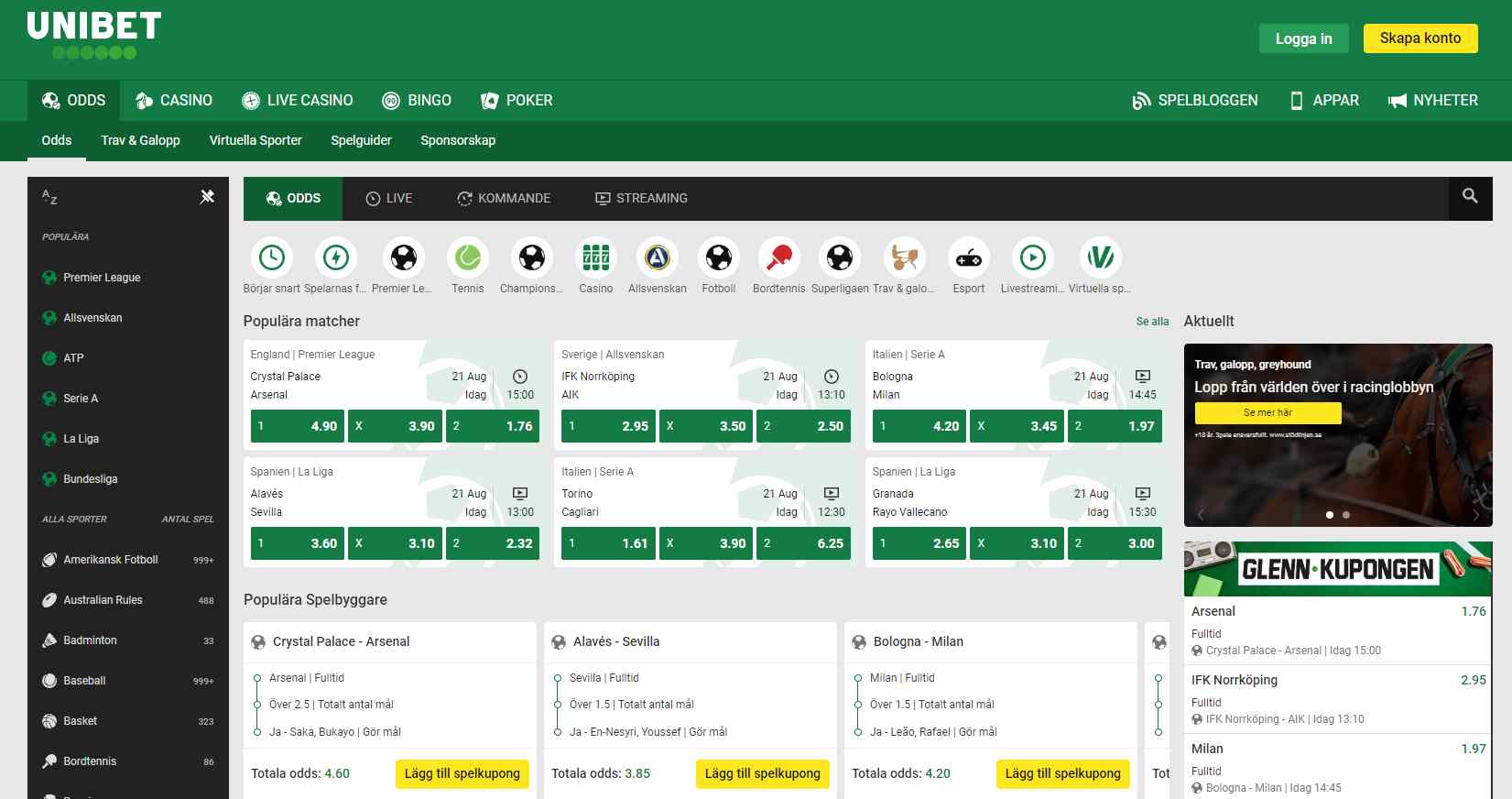This screenshot has height=799, width=1512.
Task: Click the Logga in button
Action: [x=1304, y=38]
